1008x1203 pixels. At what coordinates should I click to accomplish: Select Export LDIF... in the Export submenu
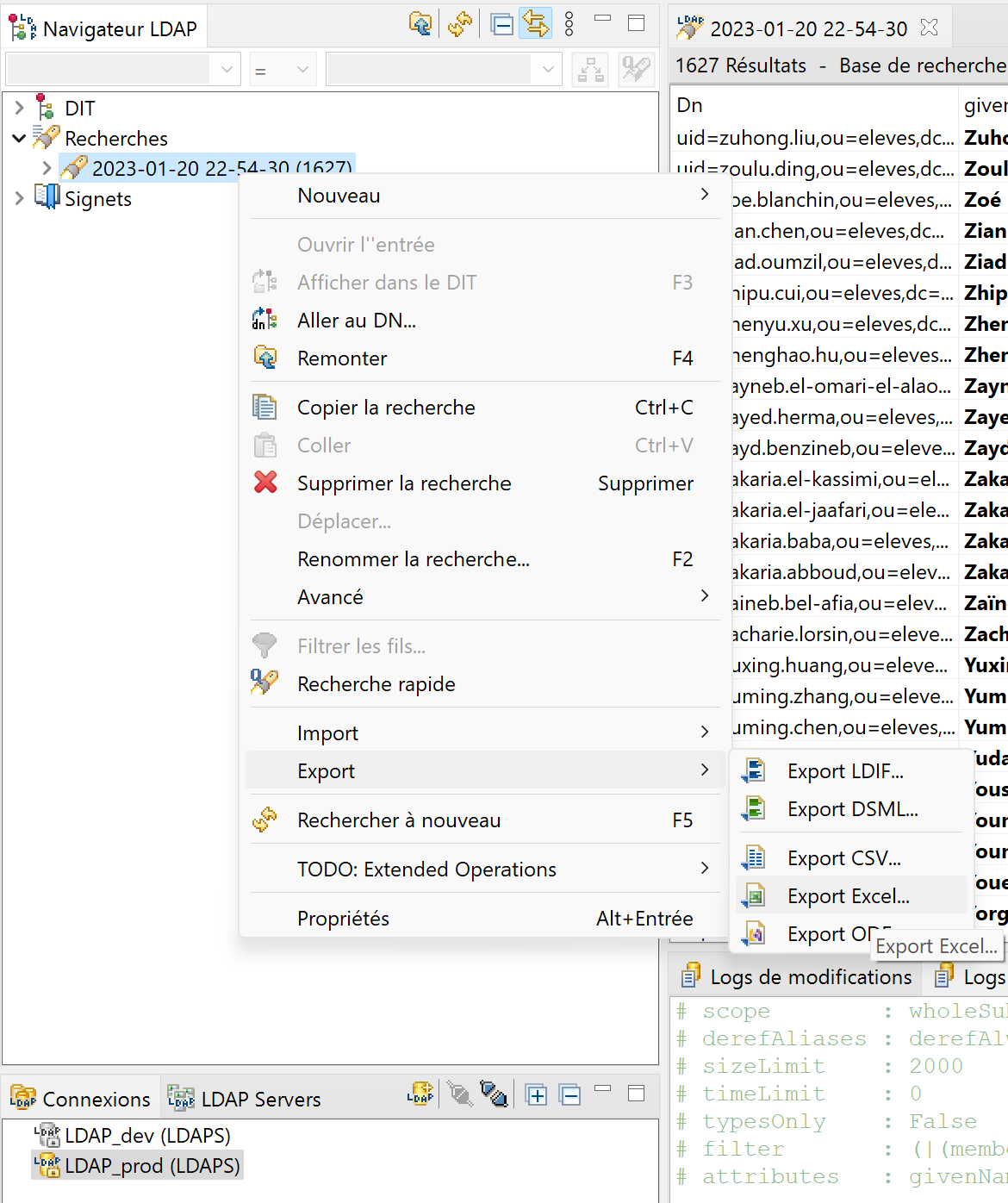tap(844, 771)
